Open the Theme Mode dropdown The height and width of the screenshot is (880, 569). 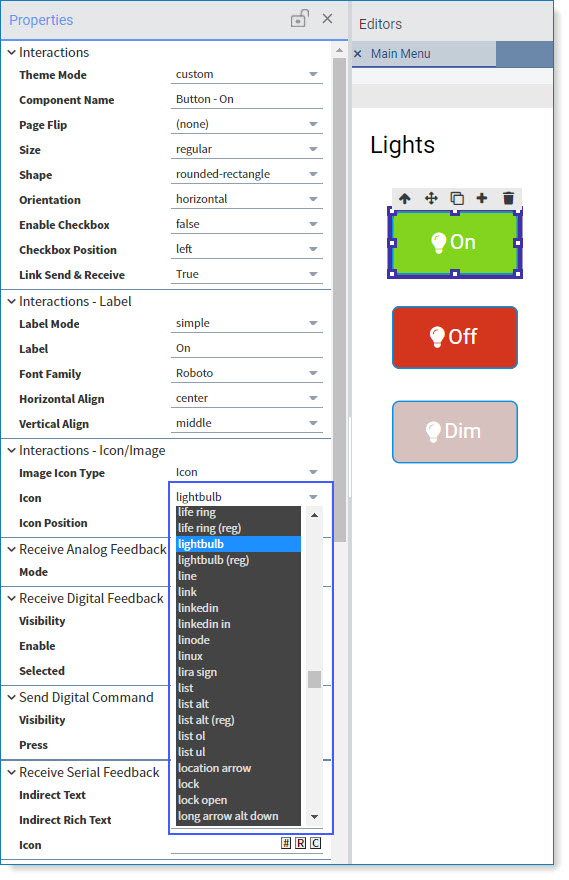247,74
